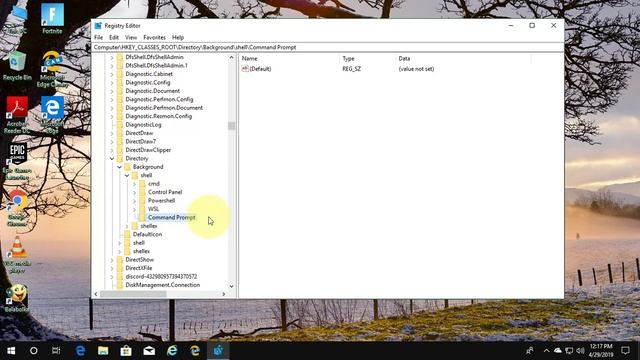Click the Registry Editor taskbar button
Viewport: 640px width, 360px height.
coord(218,351)
